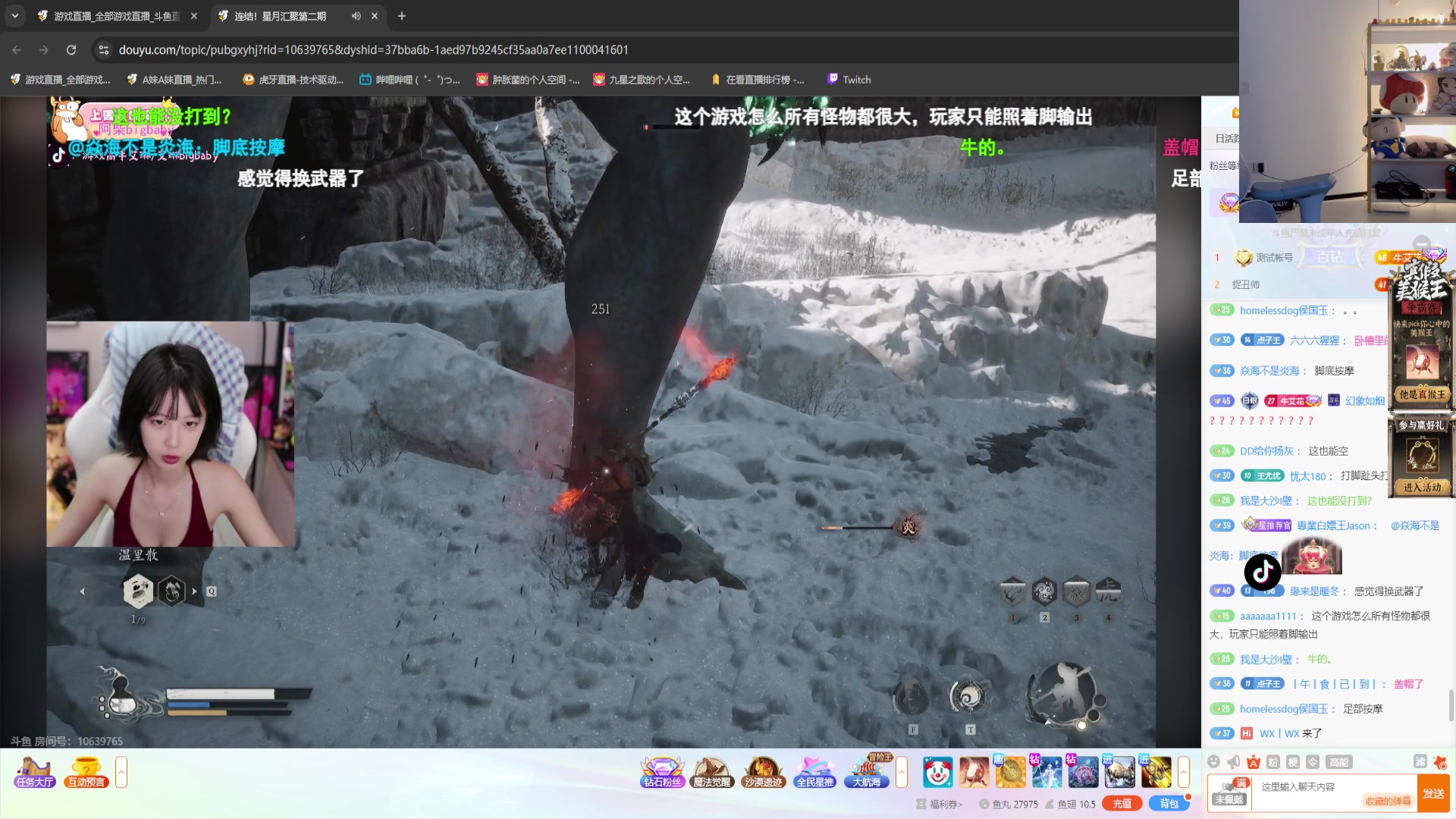This screenshot has width=1456, height=819.
Task: Close the 连结！星月汇聚第二期 tab
Action: (375, 16)
